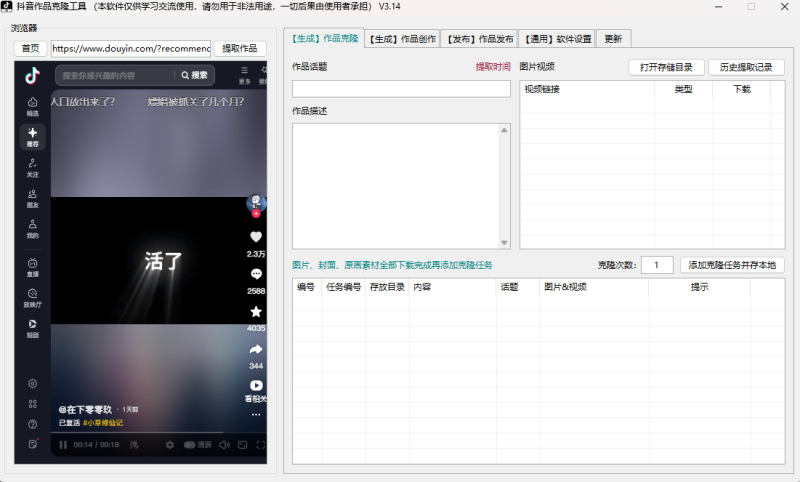Focus the Douyin search input field

(x=116, y=75)
